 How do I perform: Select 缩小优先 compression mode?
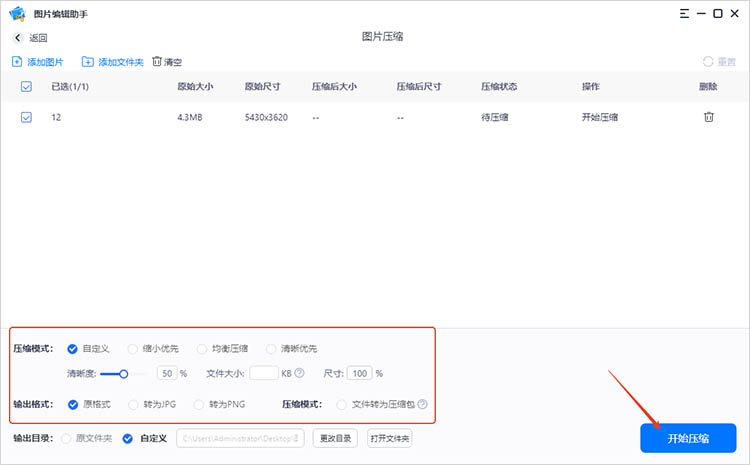[x=132, y=349]
